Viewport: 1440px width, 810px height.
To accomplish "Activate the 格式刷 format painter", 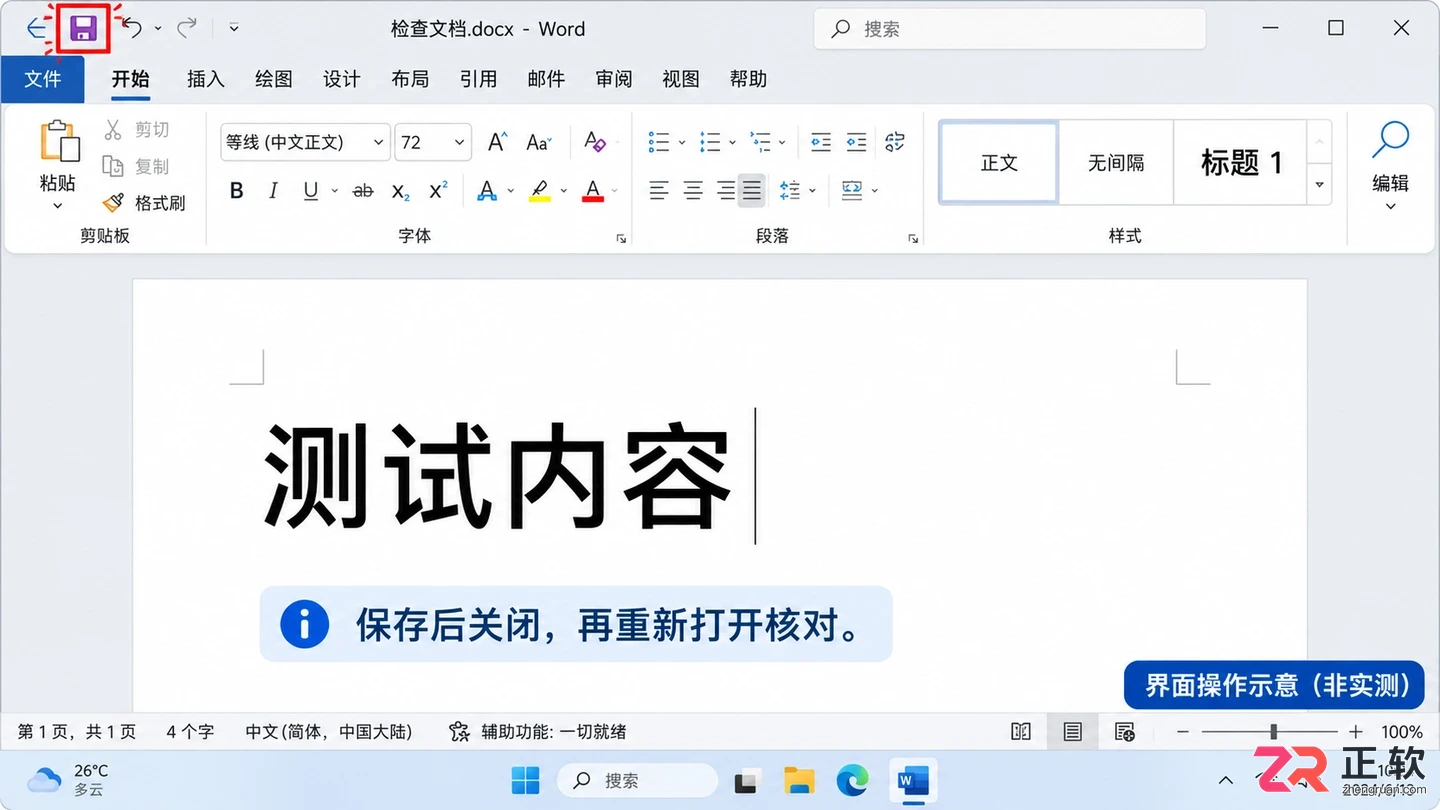I will pyautogui.click(x=144, y=203).
